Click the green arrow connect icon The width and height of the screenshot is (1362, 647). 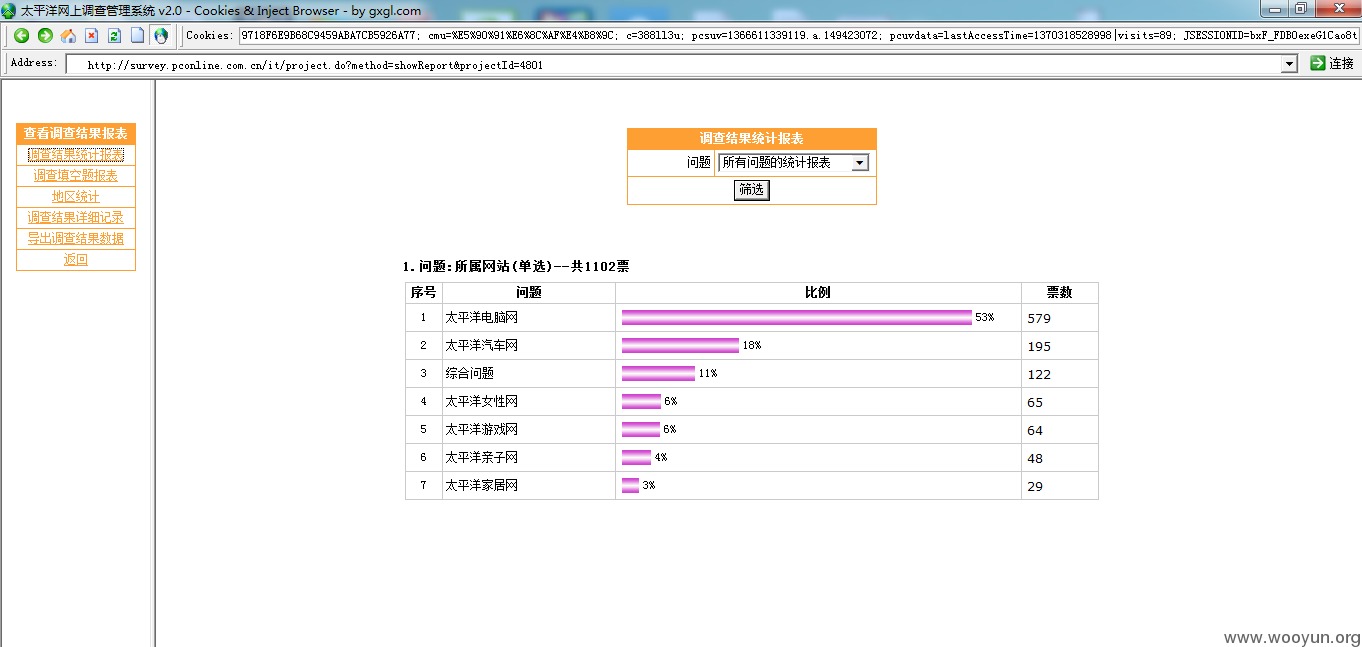[1318, 63]
